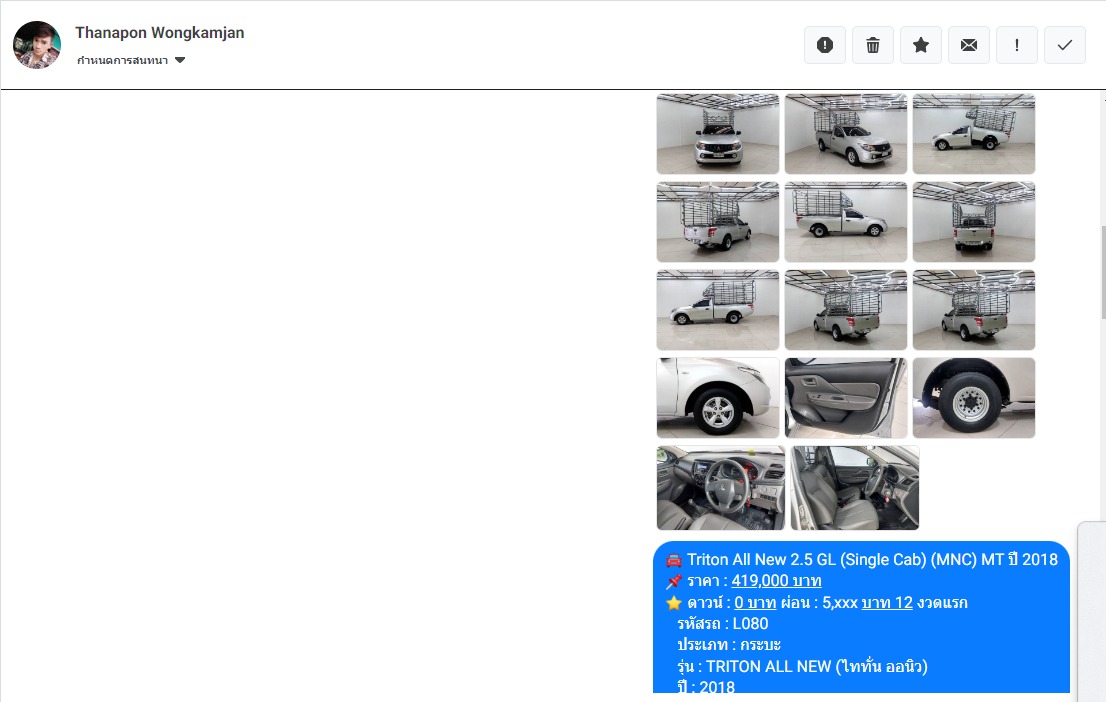View the alloy front wheel close-up photo
The image size is (1106, 702).
coord(718,398)
